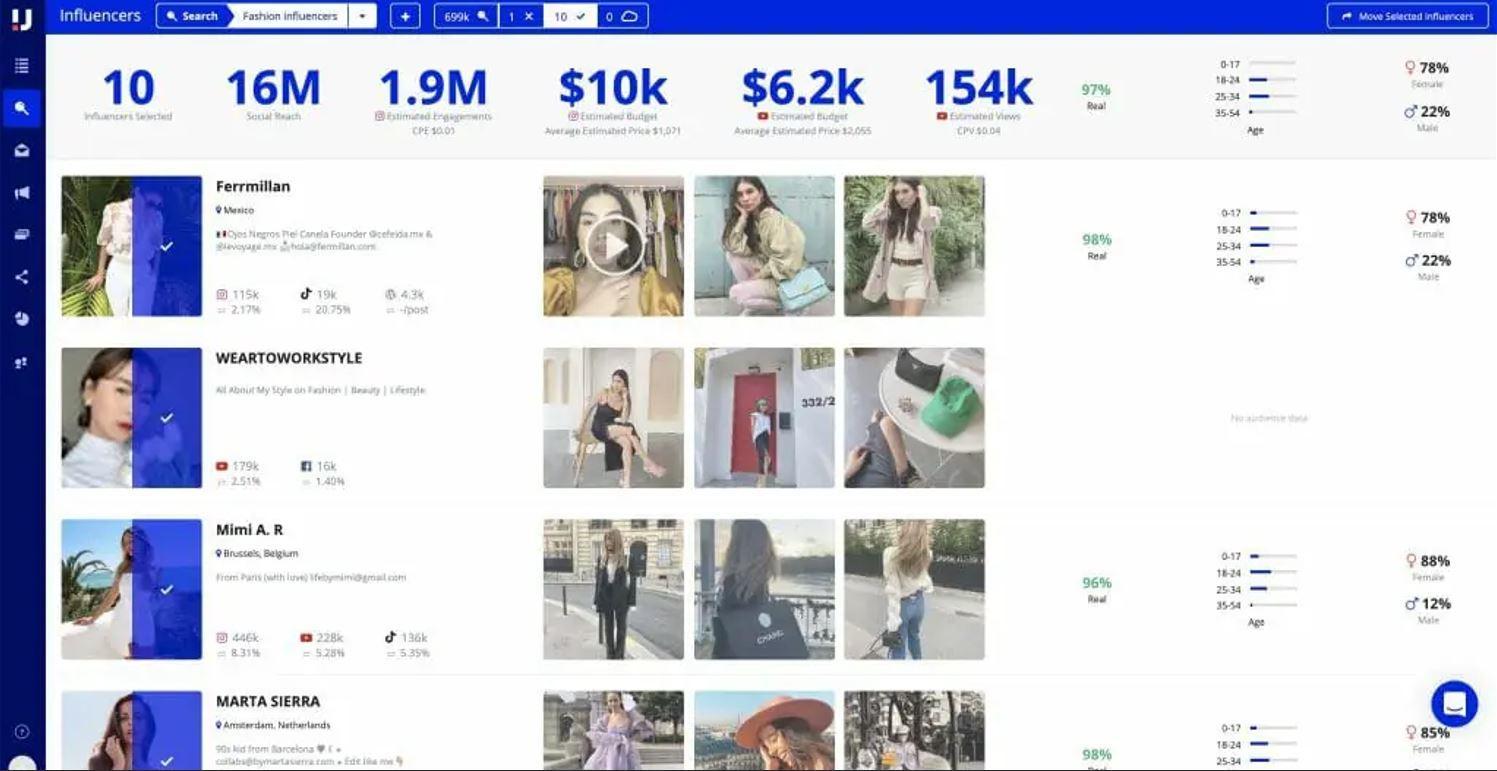Open the WEARTOWORKSTYLE profile name
This screenshot has width=1497, height=771.
coord(289,358)
